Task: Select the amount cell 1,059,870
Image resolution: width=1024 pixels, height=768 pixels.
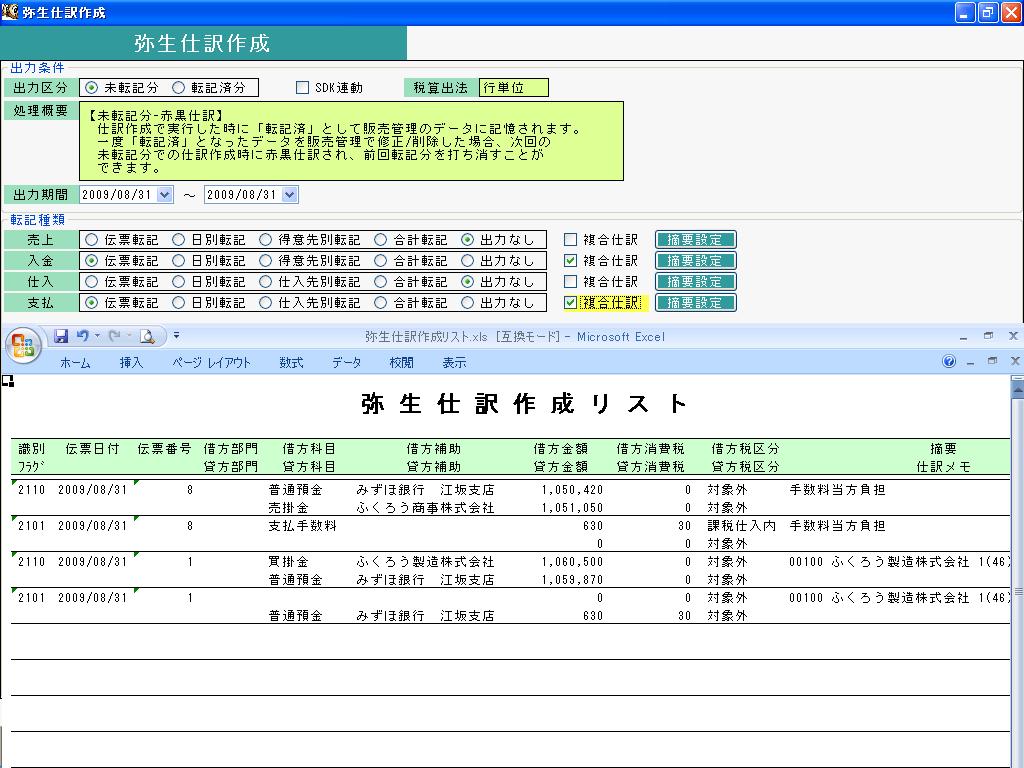Action: [x=572, y=579]
